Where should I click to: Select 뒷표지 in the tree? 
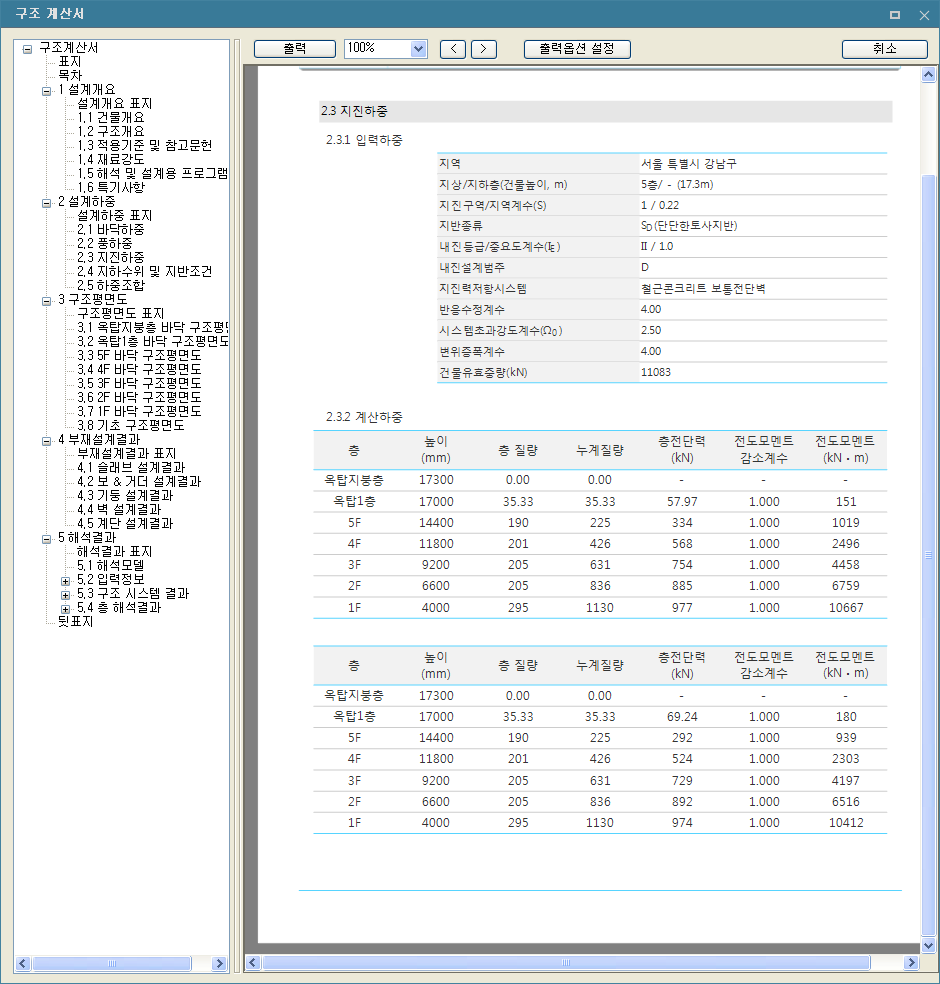(75, 621)
